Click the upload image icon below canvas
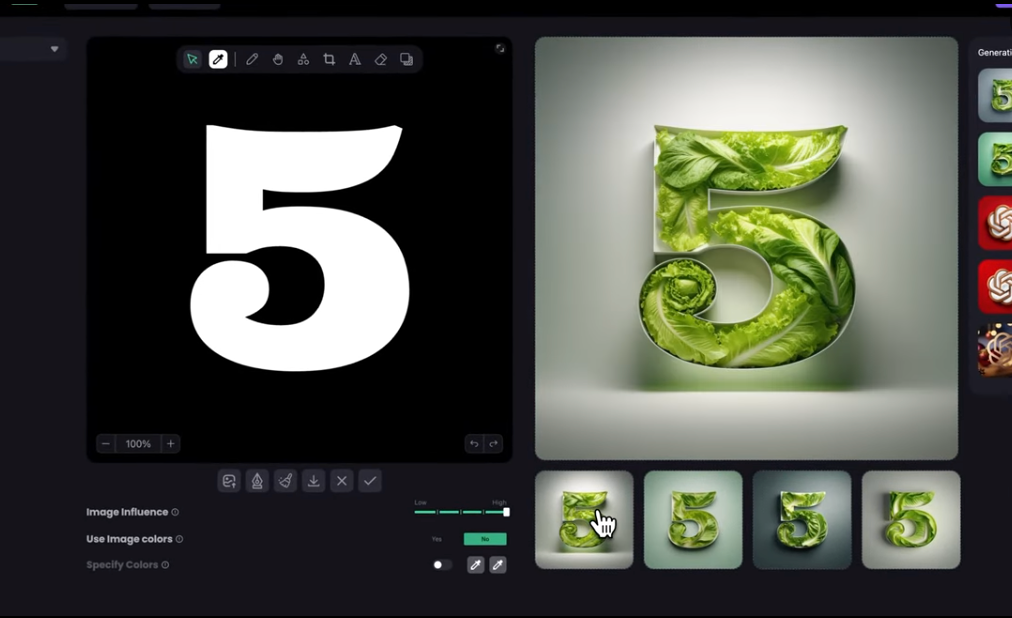Screen dimensions: 1012x618 229,481
